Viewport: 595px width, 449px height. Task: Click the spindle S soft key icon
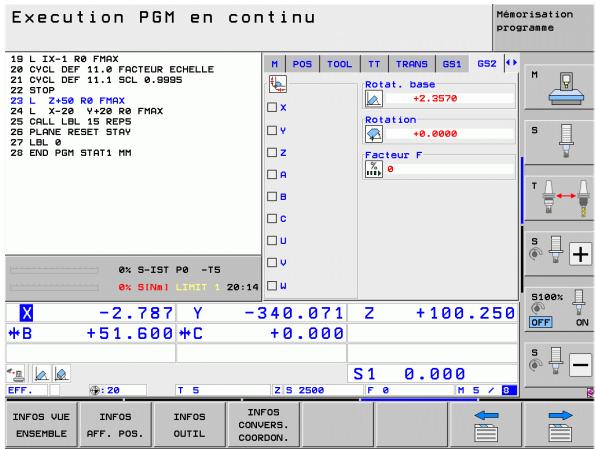[566, 140]
